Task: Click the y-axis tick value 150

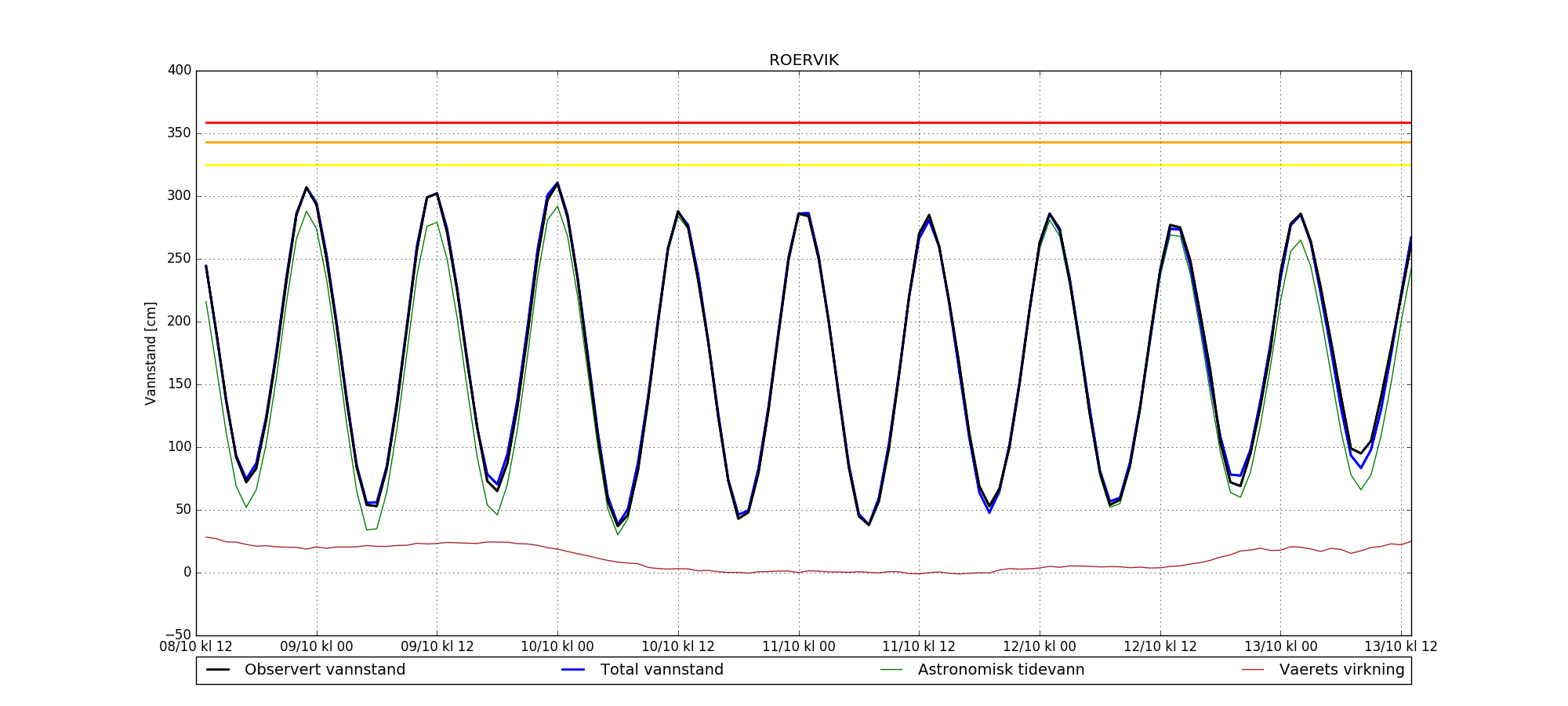Action: (x=180, y=384)
